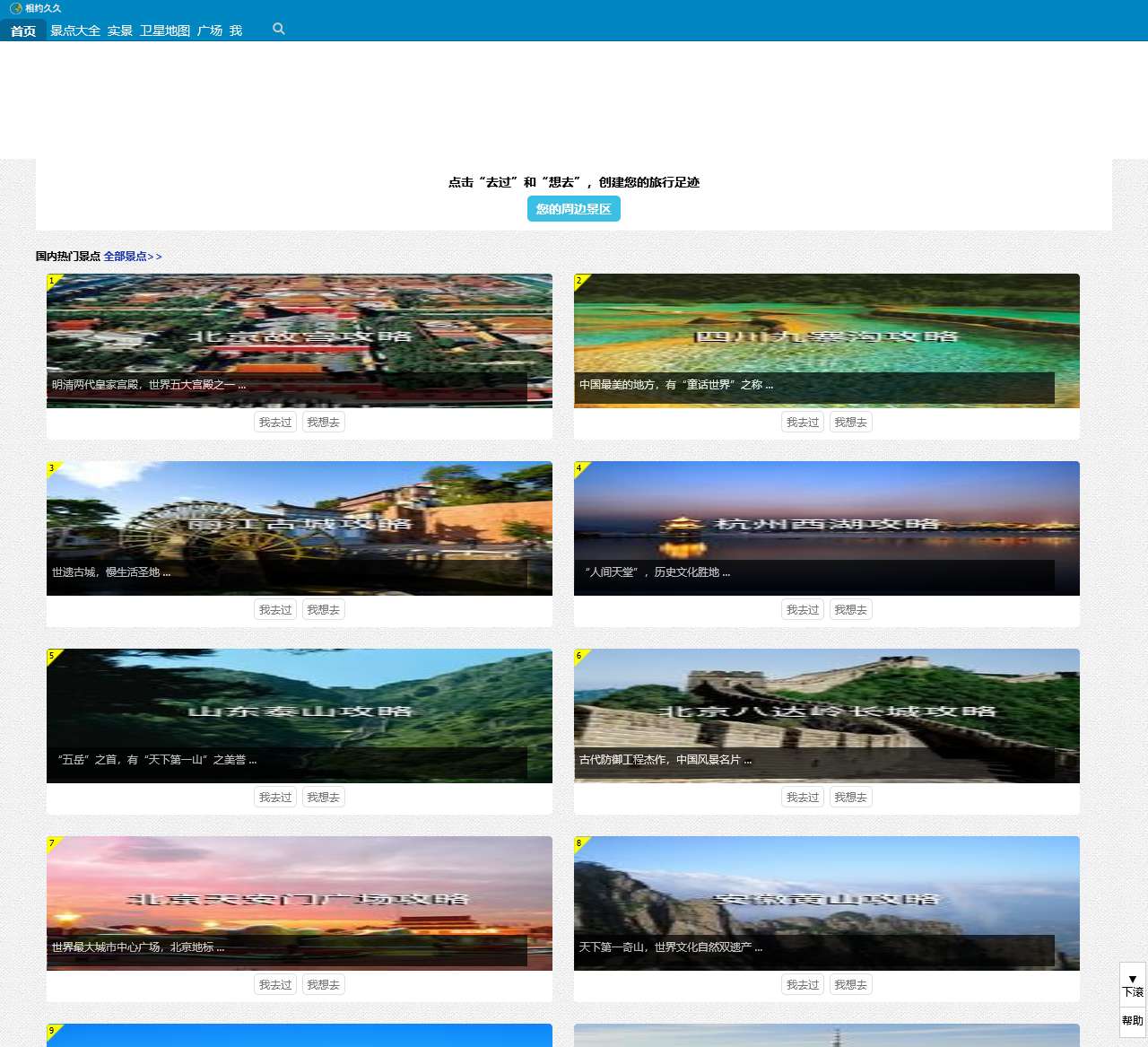Open the 北京故宫攻略 thumbnail
Viewport: 1148px width, 1047px height.
pyautogui.click(x=300, y=341)
